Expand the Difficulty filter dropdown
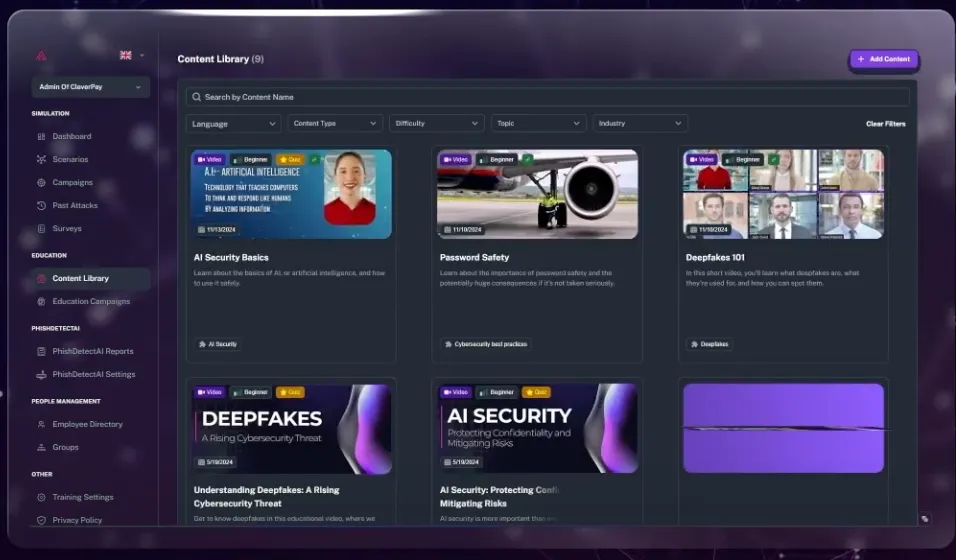The width and height of the screenshot is (956, 560). 437,123
